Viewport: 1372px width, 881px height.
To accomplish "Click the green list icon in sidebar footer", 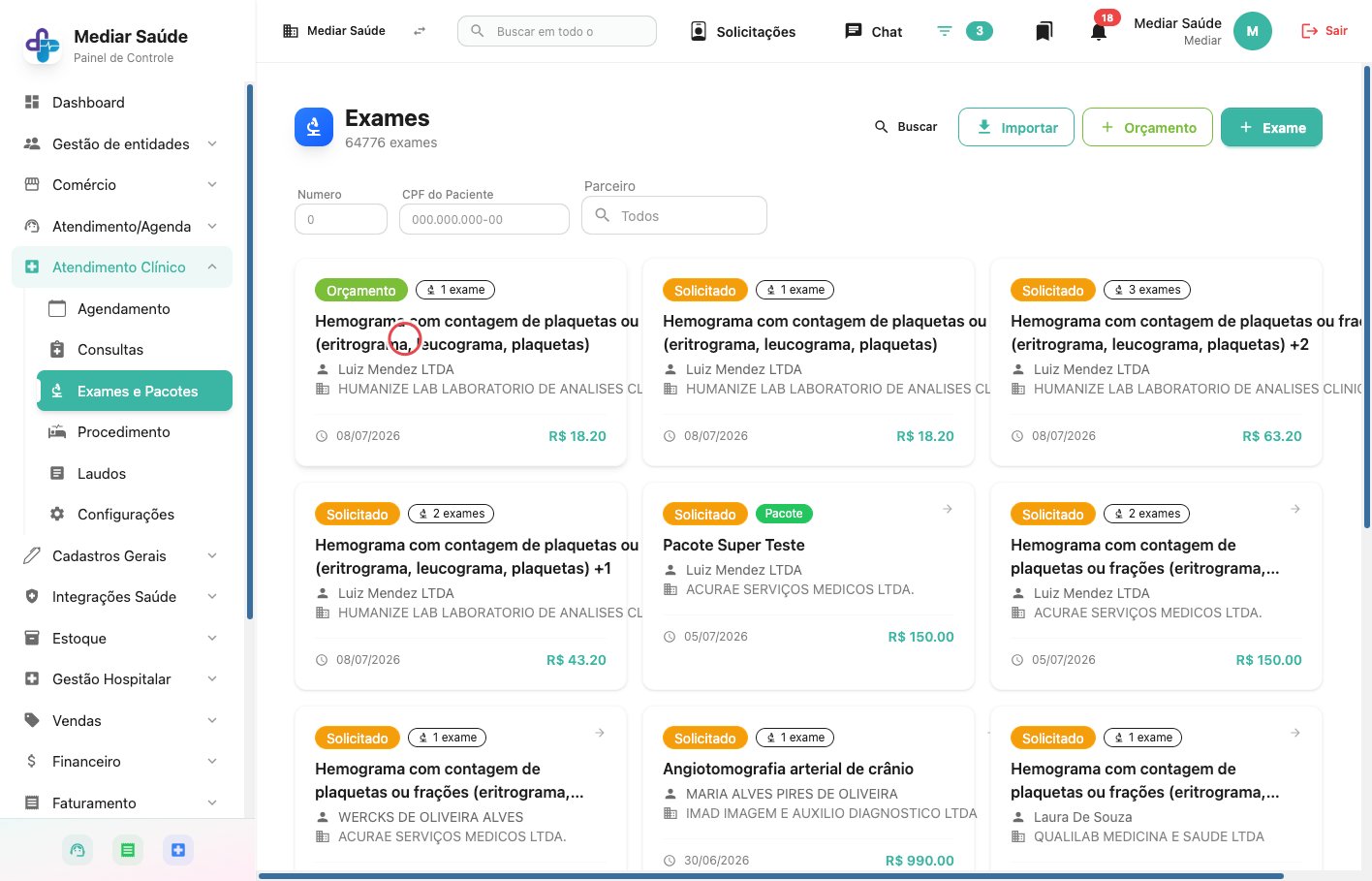I will point(127,850).
